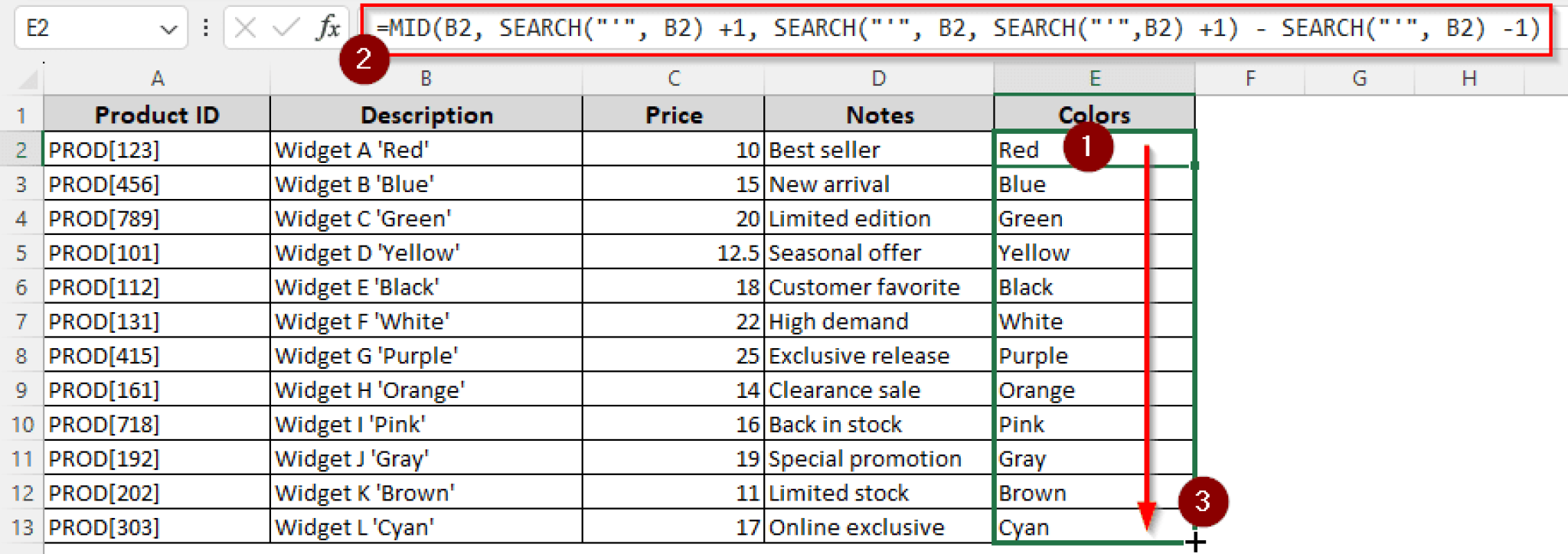Click the fill handle below Cyan cell
Viewport: 1568px width, 554px height.
(1194, 543)
